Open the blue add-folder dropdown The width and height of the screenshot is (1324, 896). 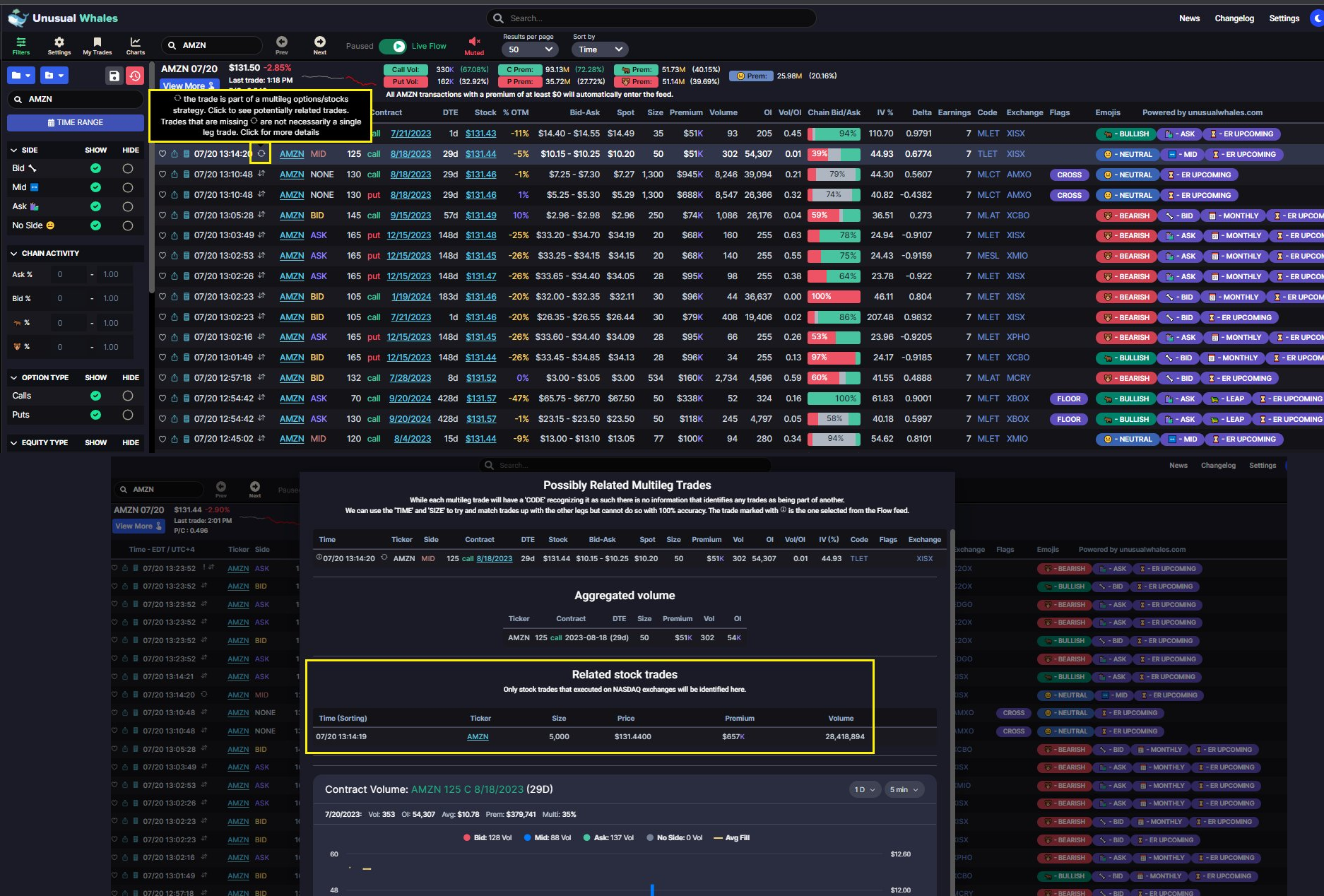[x=54, y=75]
